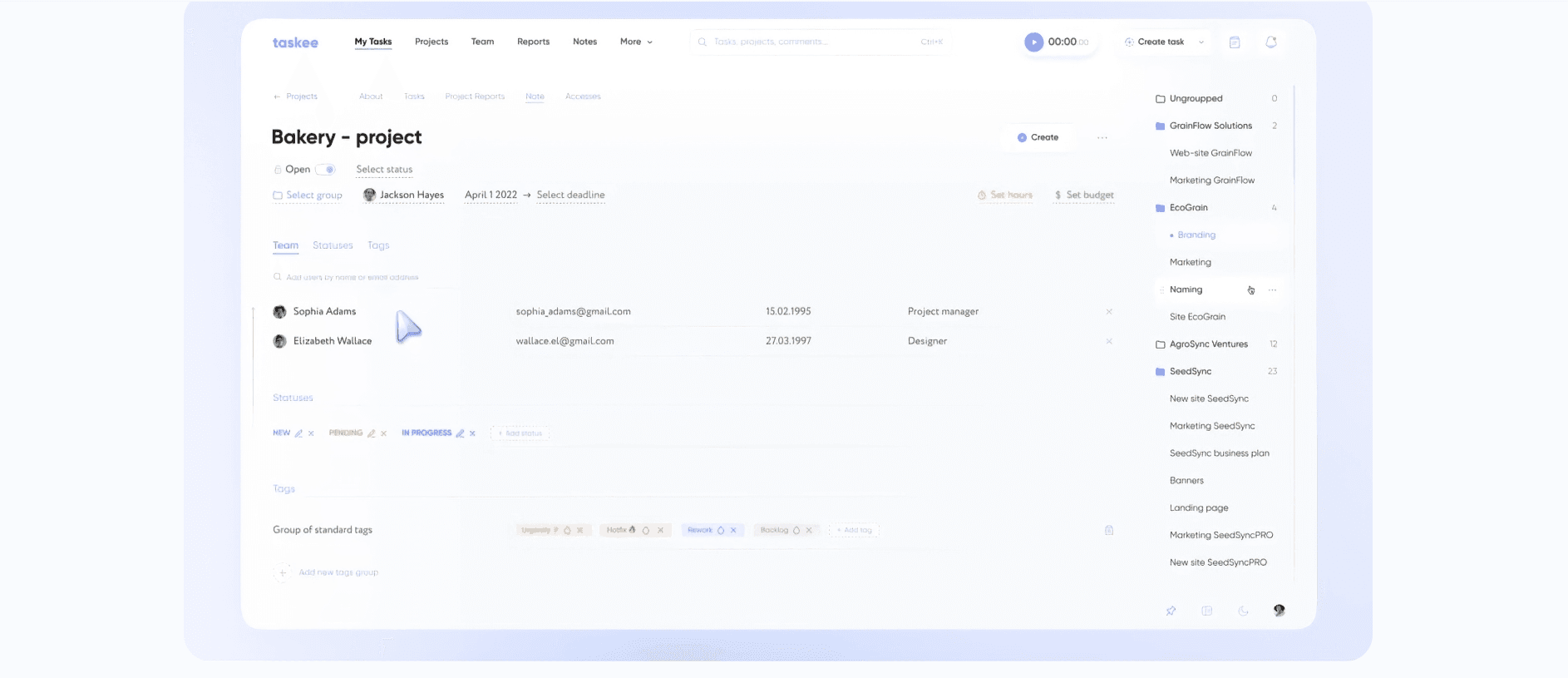The image size is (1568, 678).
Task: Open the notifications bell
Action: [1270, 42]
